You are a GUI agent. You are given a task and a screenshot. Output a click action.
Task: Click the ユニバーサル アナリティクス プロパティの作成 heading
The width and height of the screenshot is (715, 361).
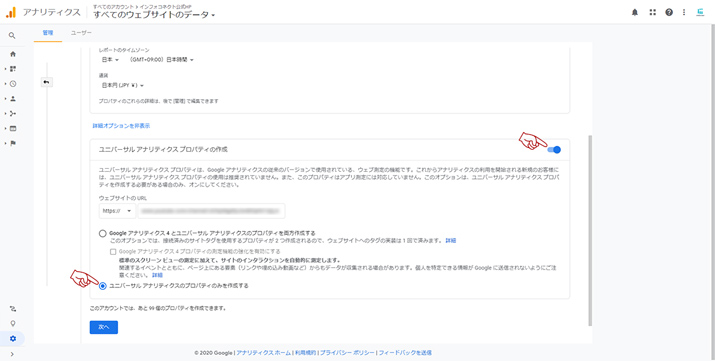163,150
